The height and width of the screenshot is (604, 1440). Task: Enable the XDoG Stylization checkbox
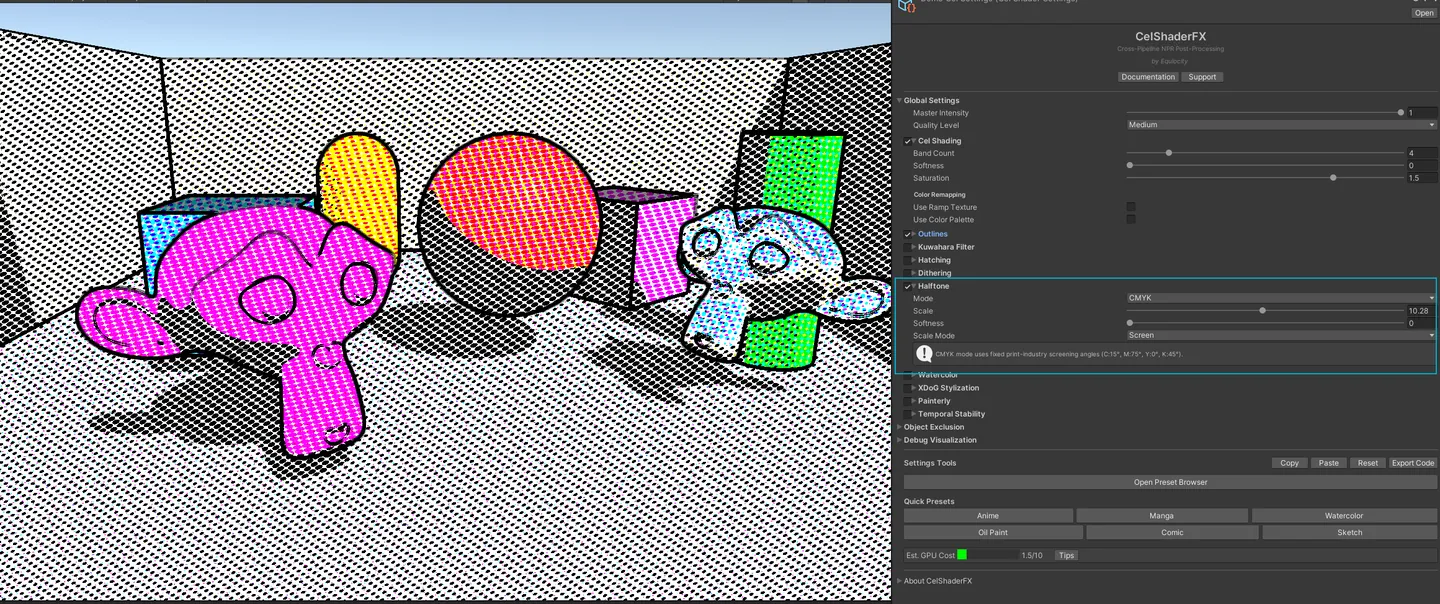(908, 388)
